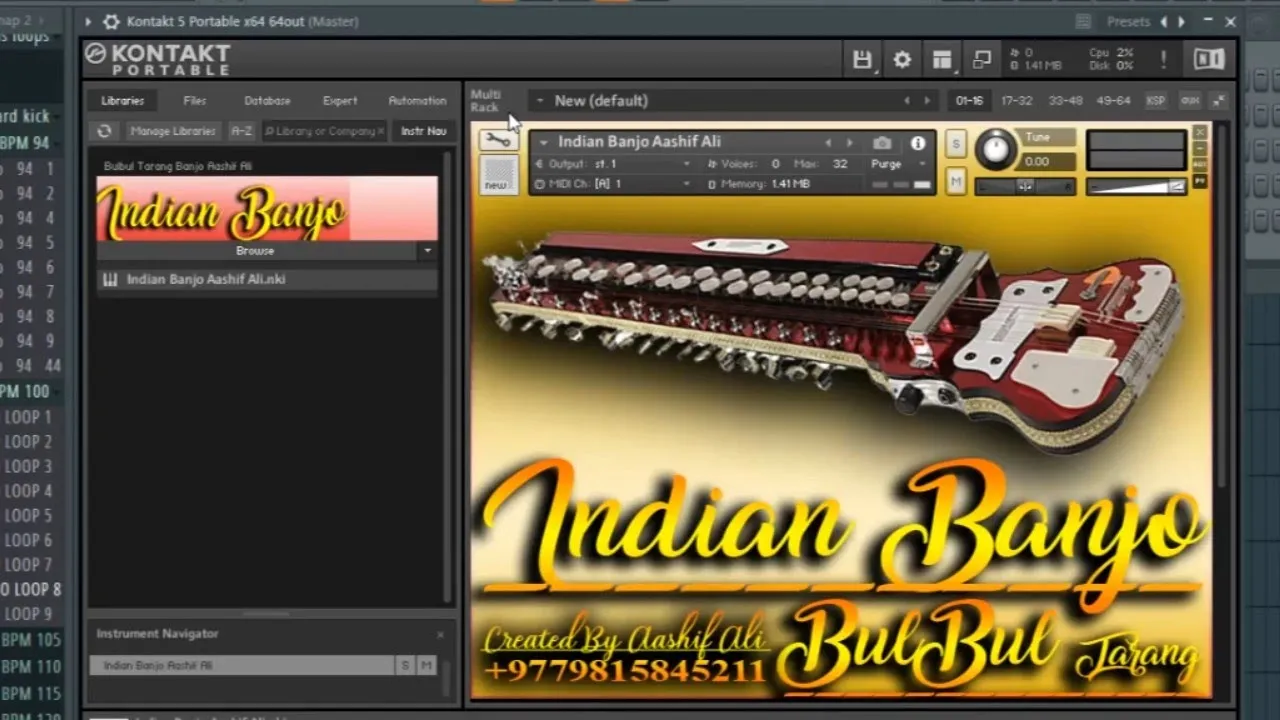
Task: Mute the Indian Banjo instrument
Action: tap(955, 181)
